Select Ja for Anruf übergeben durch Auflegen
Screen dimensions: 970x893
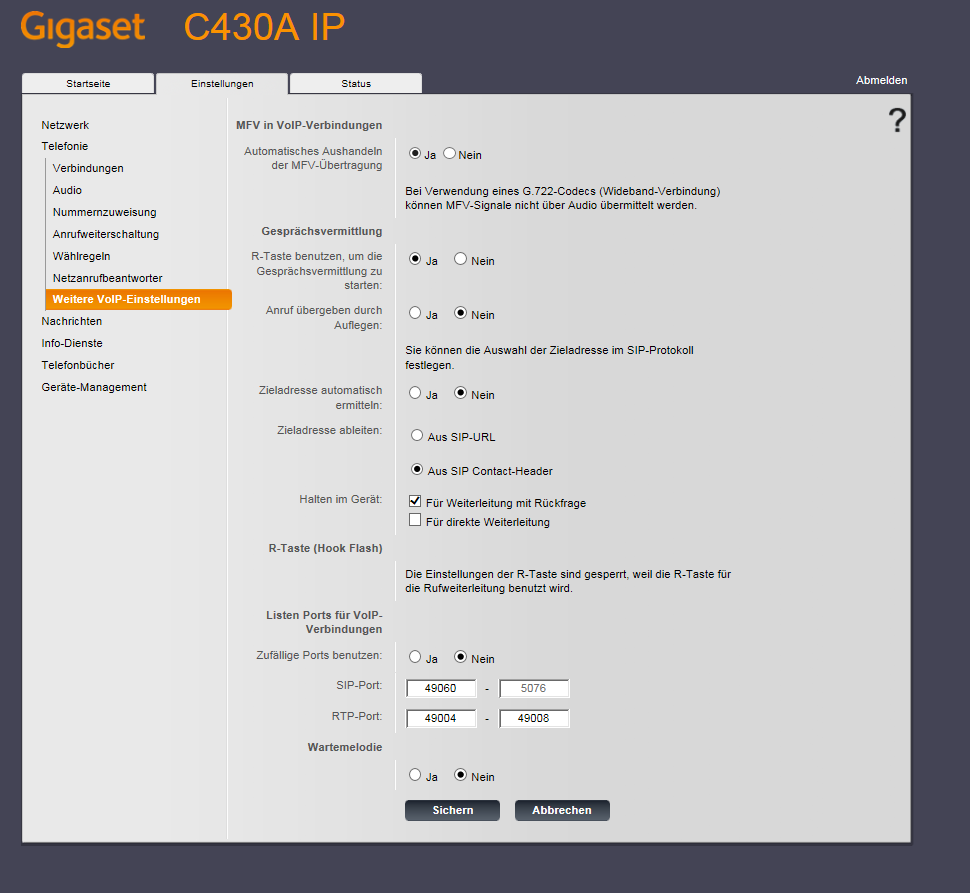(x=415, y=313)
